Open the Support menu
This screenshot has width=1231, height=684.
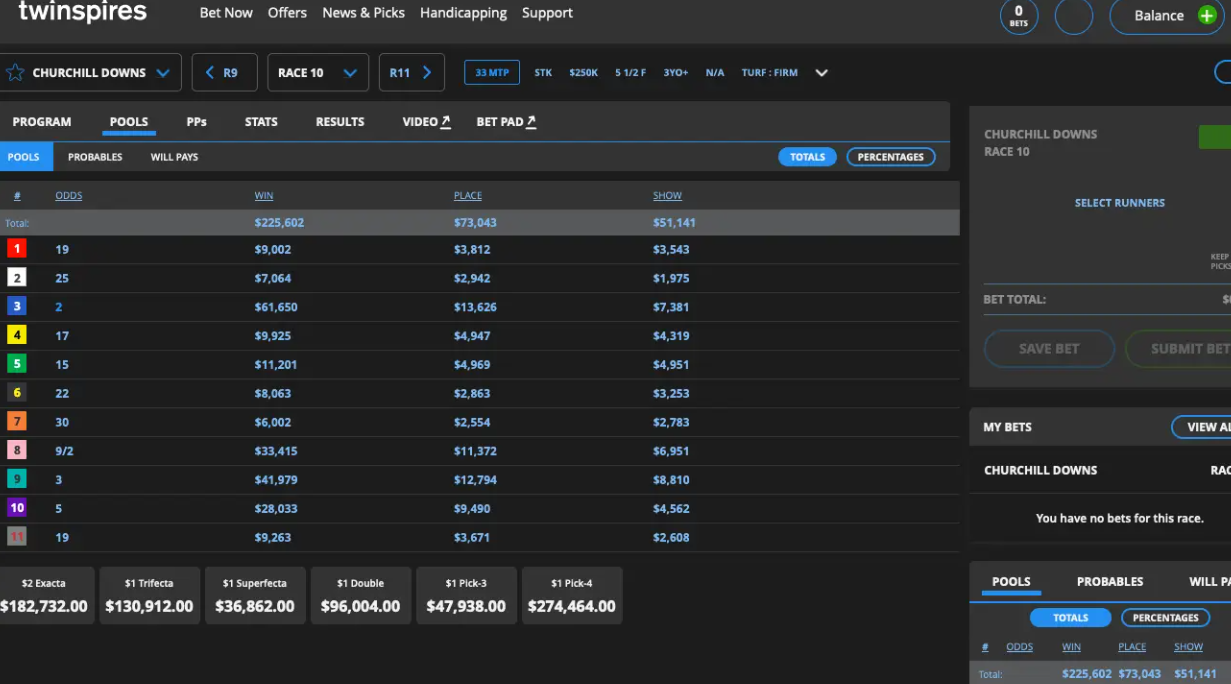click(x=548, y=13)
